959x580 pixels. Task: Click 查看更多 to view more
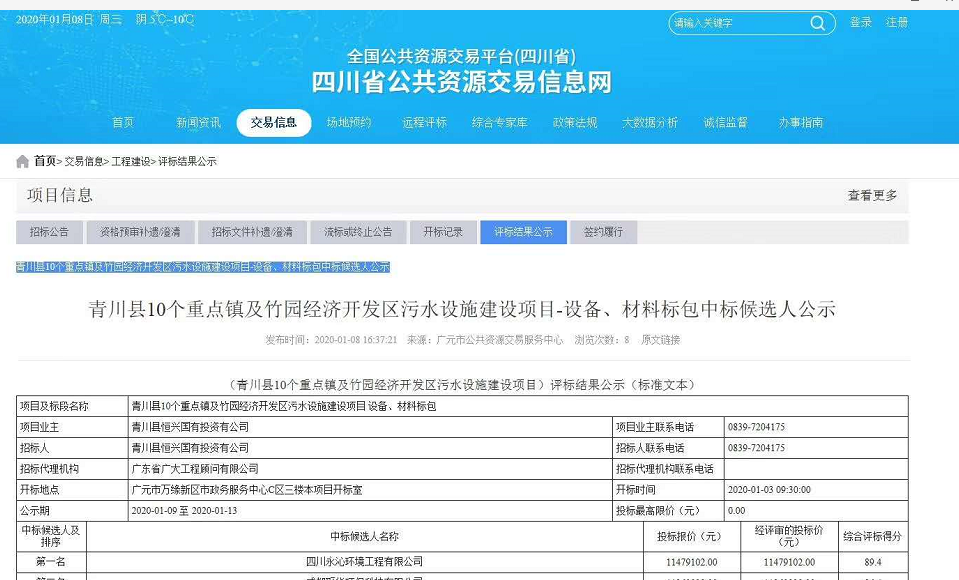coord(872,196)
